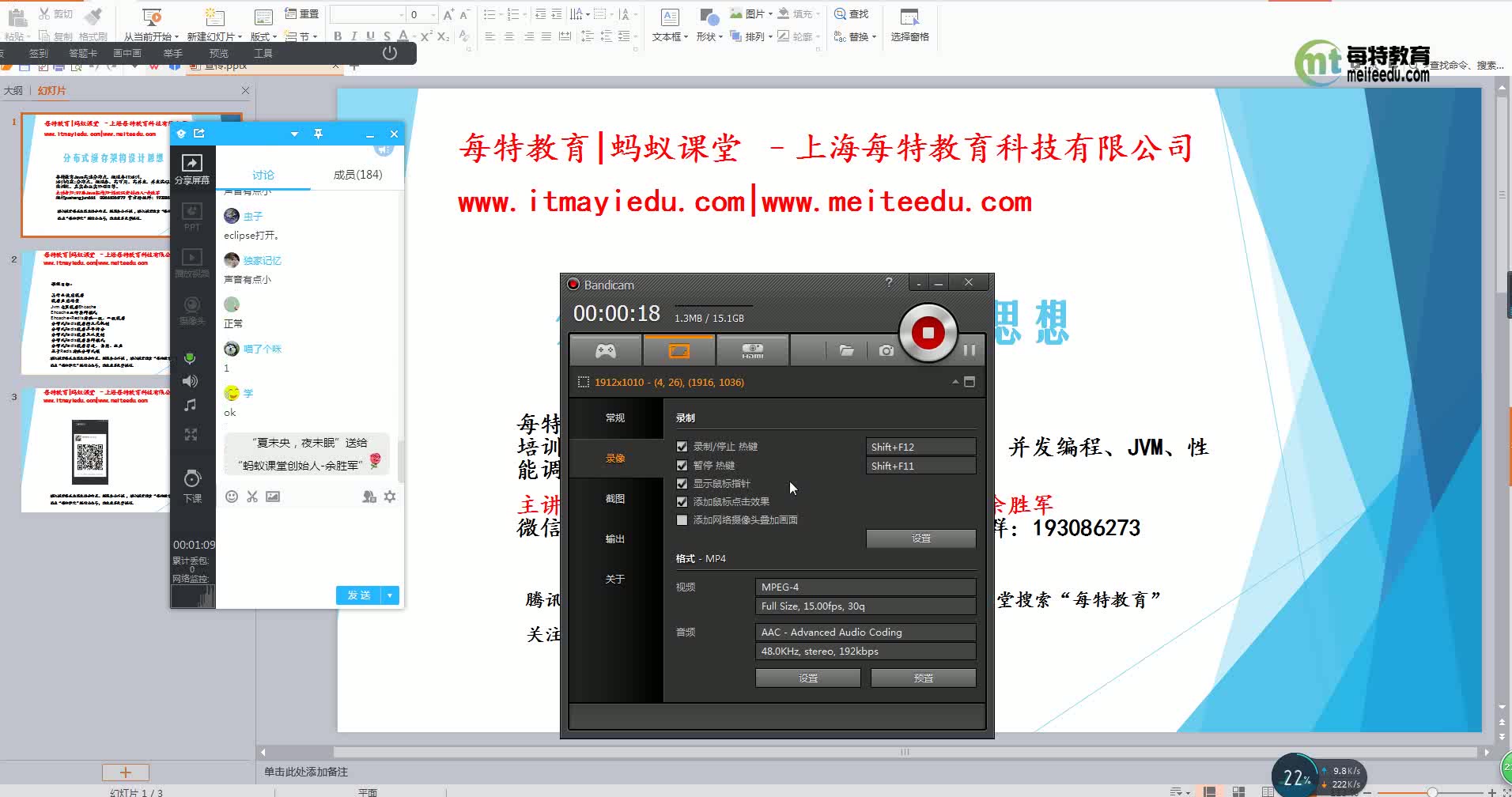The image size is (1512, 797).
Task: Expand the 发送 button dropdown arrow
Action: point(391,595)
